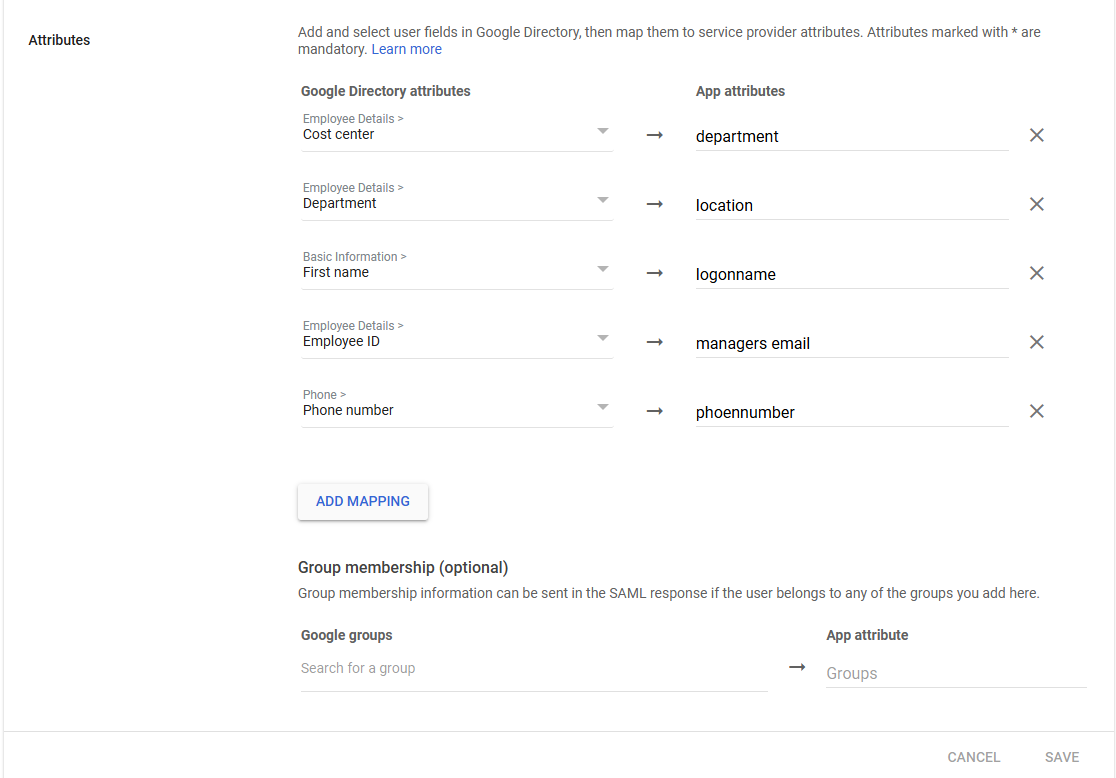Delete the location mapping row

pos(1037,204)
